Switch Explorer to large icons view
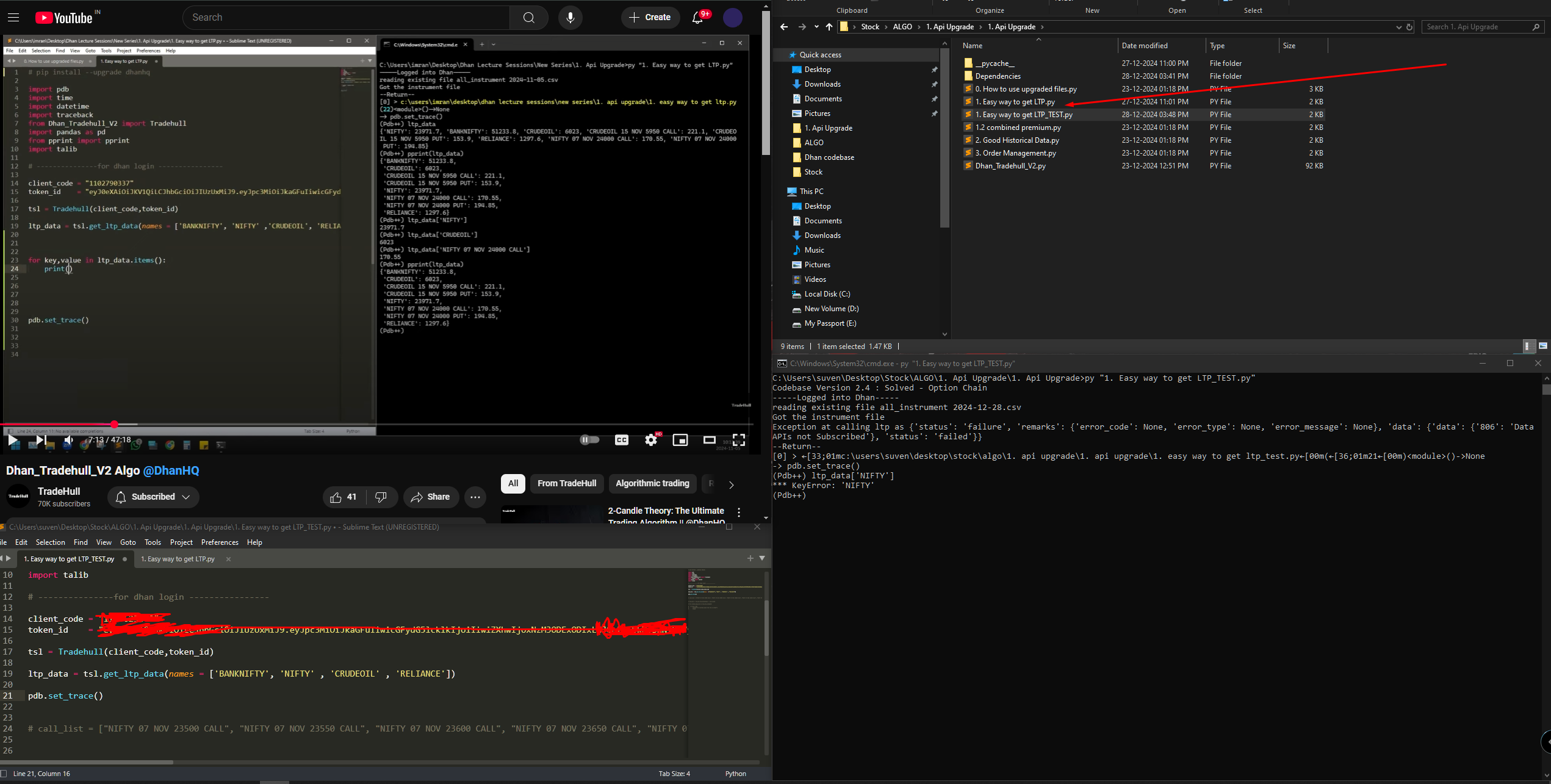Screen dimensions: 1551x784 point(1542,346)
